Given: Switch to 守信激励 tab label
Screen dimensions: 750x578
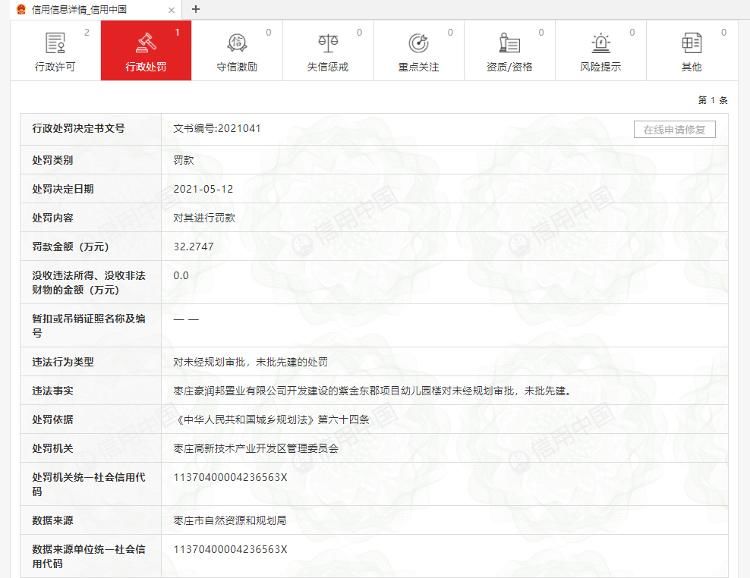Looking at the screenshot, I should [237, 67].
